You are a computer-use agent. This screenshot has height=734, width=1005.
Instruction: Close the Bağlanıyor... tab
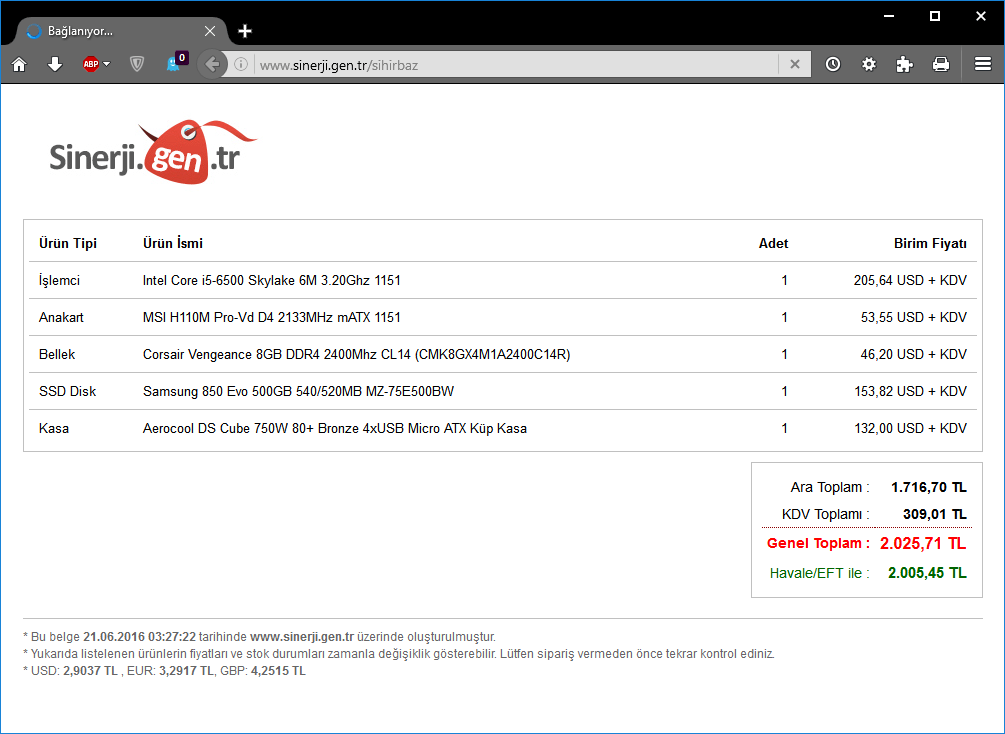click(210, 31)
